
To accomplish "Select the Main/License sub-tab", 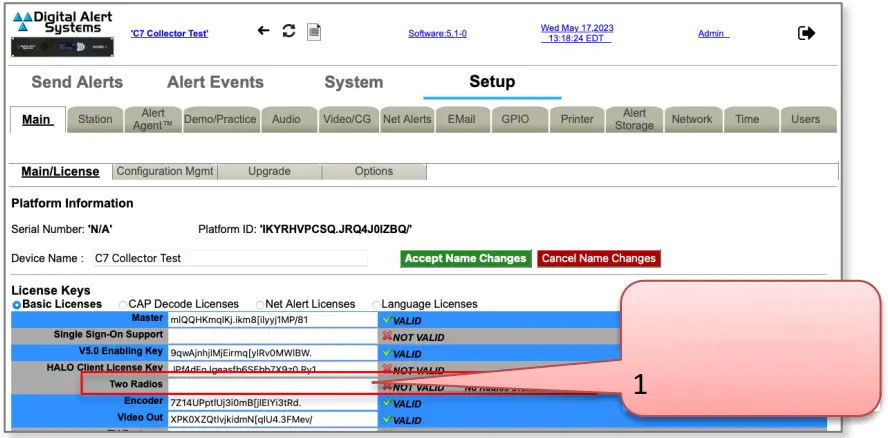I will click(x=61, y=172).
